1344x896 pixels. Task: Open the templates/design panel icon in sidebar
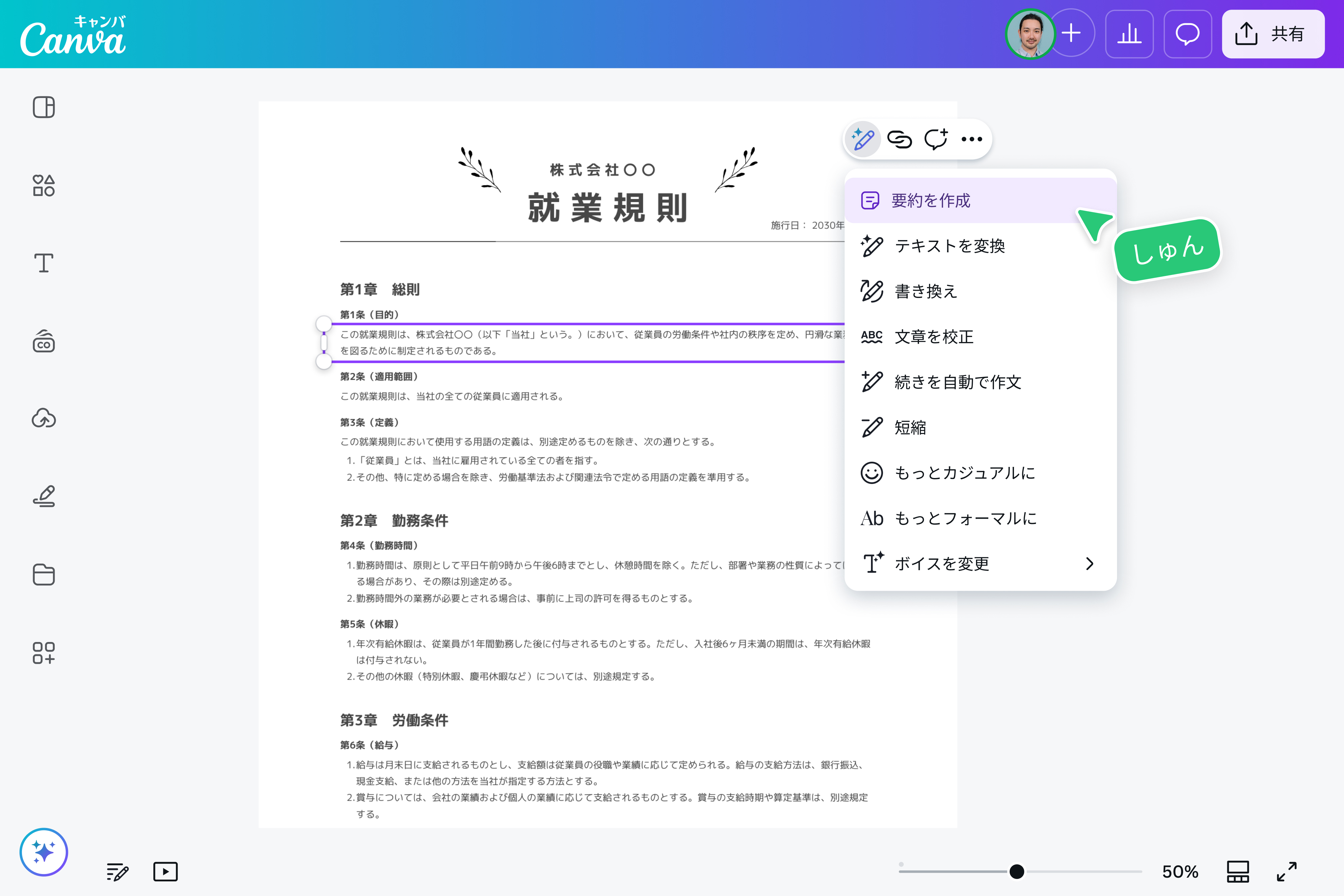[44, 107]
